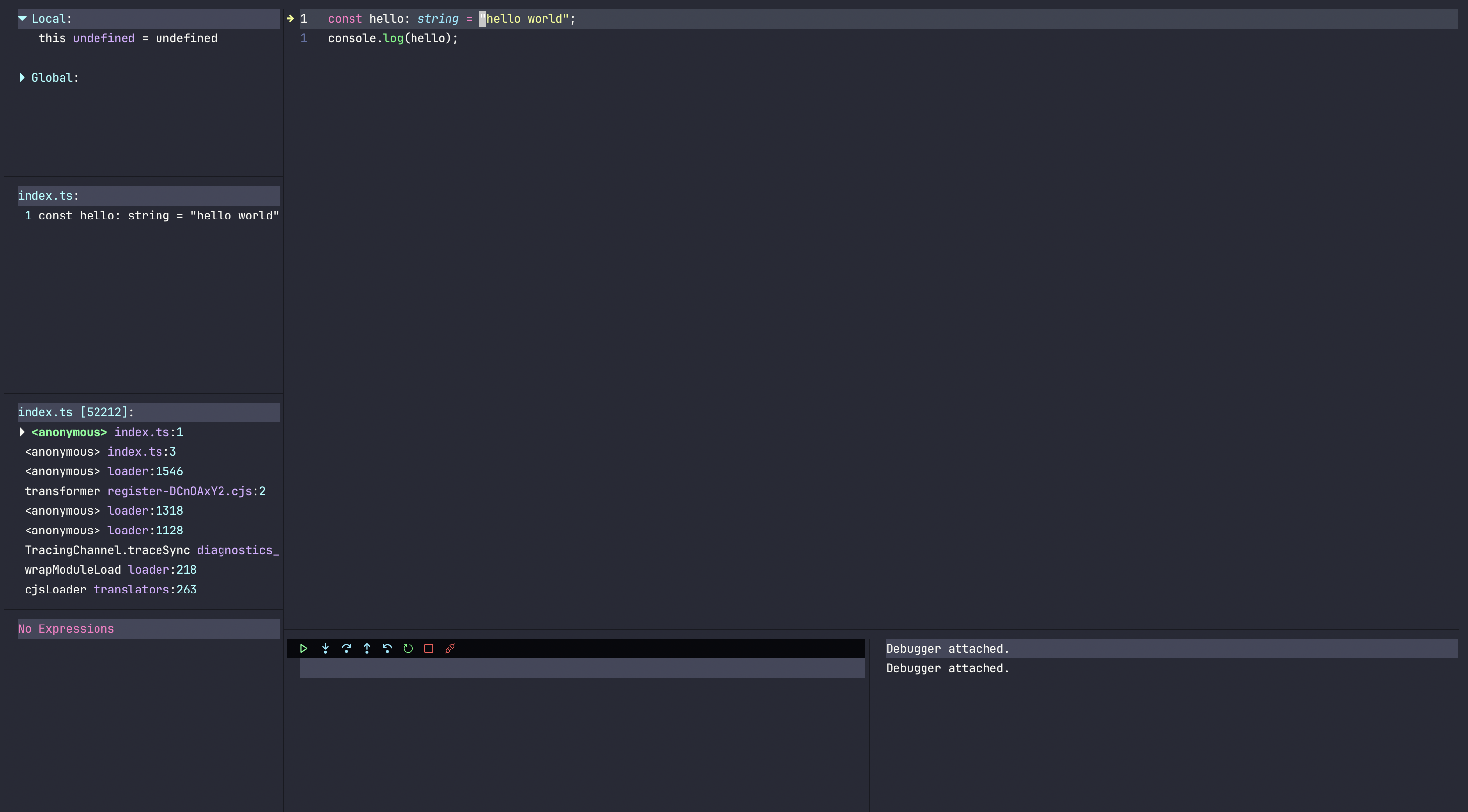Continue execution with the green play icon
The width and height of the screenshot is (1468, 812).
point(304,649)
